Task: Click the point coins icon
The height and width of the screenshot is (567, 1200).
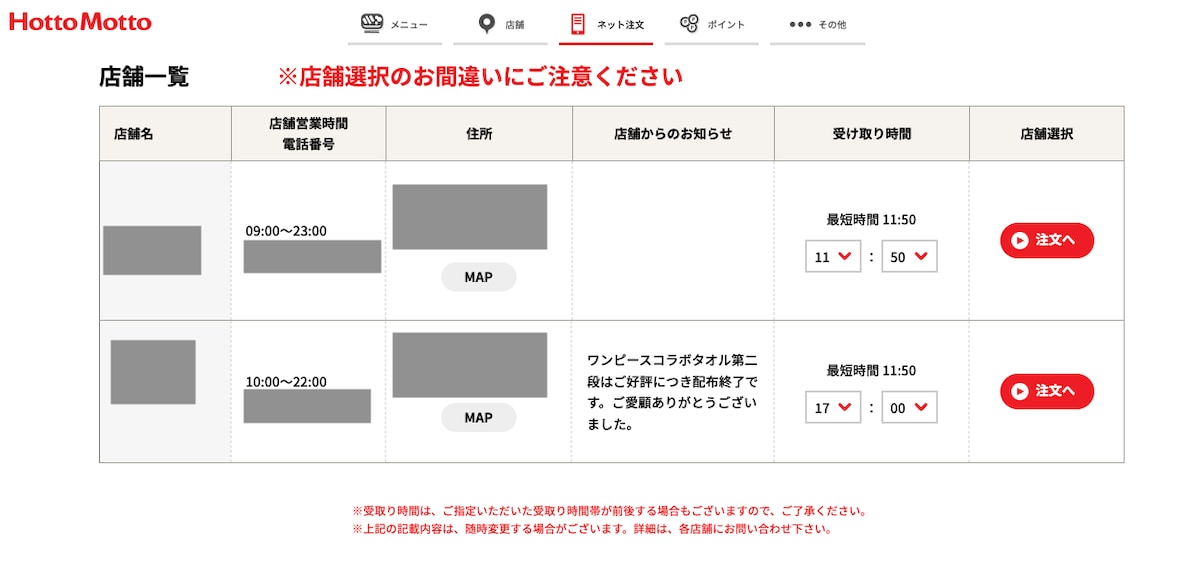Action: (x=689, y=24)
